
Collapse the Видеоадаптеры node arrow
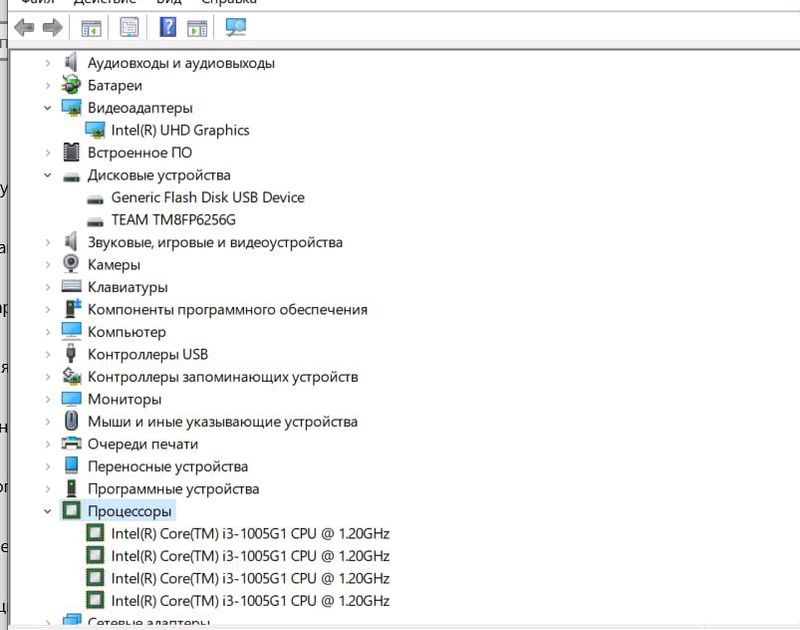[x=47, y=108]
